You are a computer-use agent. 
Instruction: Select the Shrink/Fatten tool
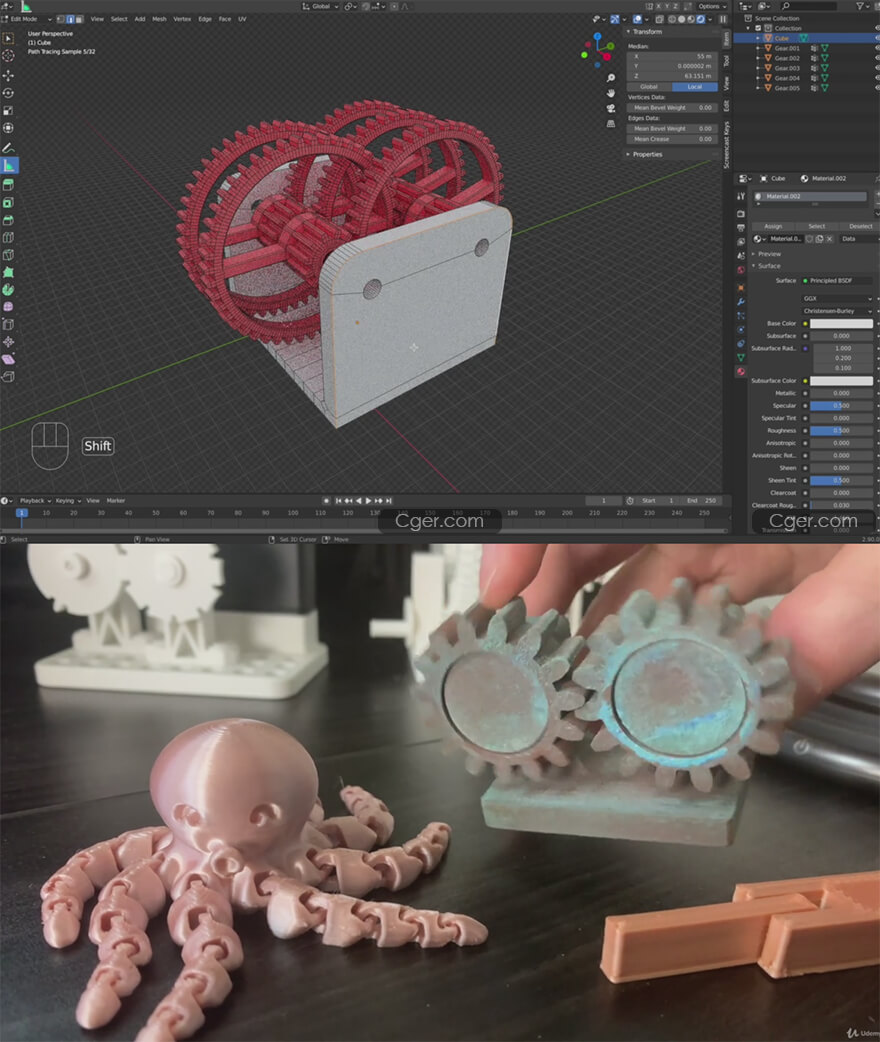click(9, 342)
